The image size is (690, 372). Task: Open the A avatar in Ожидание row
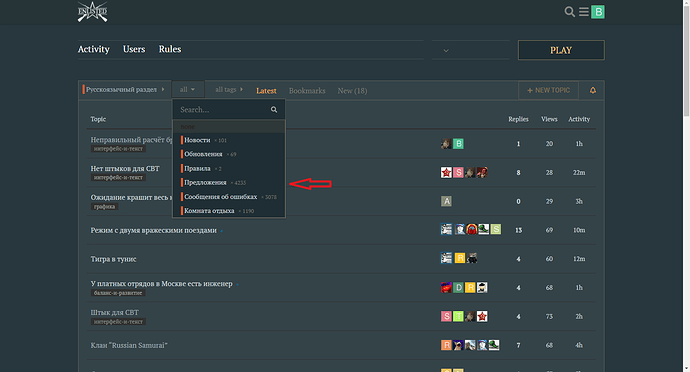[446, 201]
